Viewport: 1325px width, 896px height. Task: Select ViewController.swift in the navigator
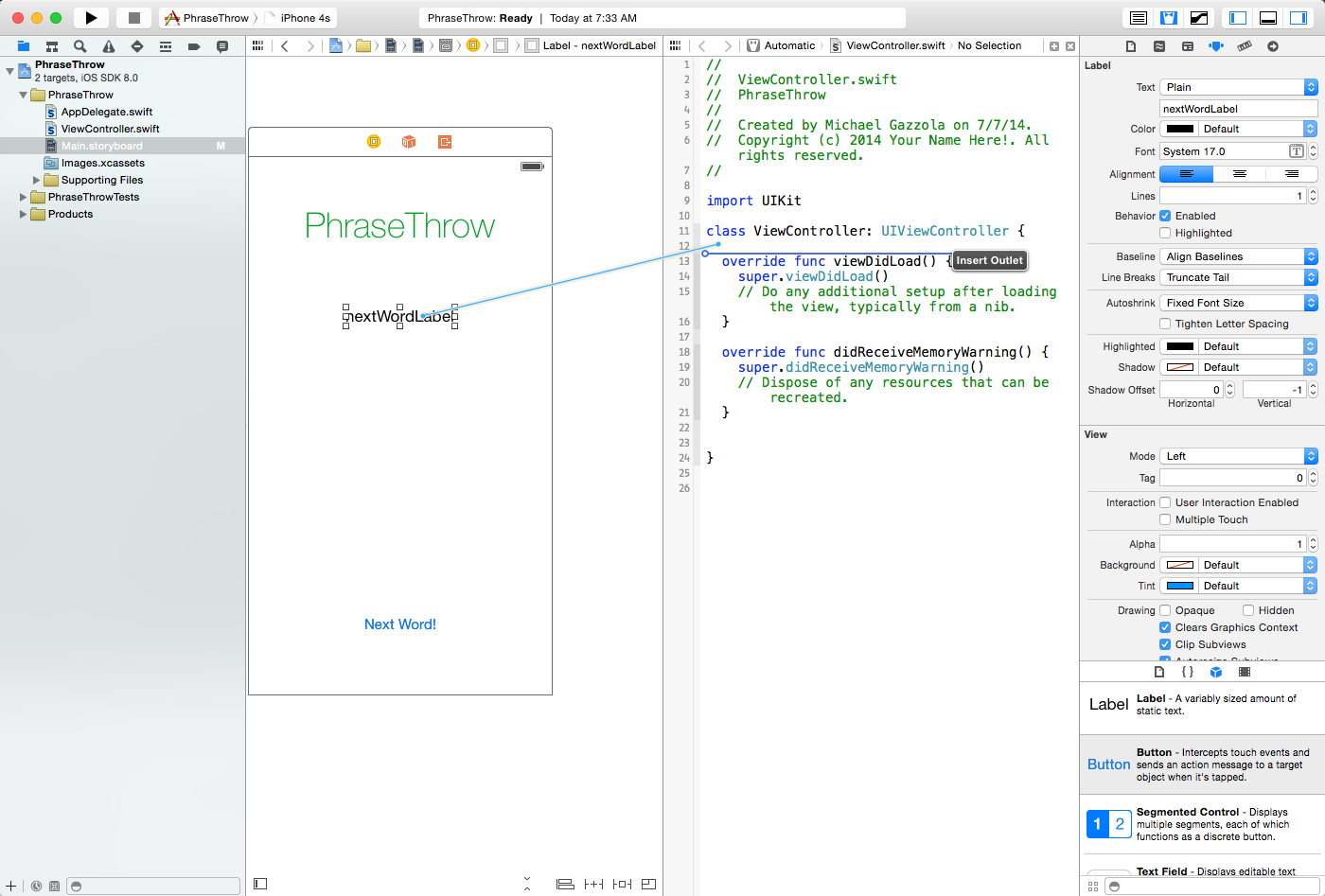tap(110, 129)
